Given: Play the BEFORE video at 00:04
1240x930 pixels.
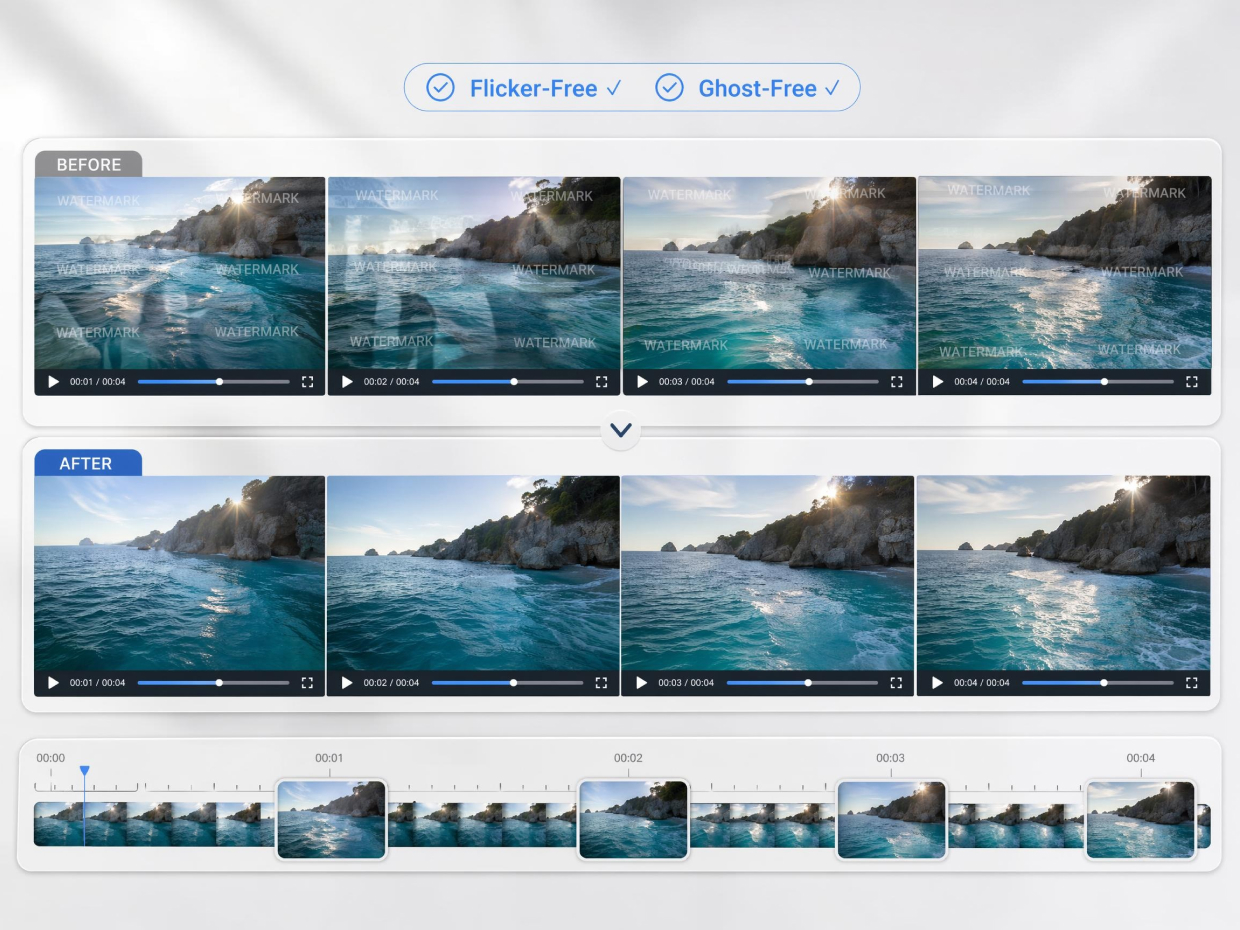Looking at the screenshot, I should click(938, 382).
